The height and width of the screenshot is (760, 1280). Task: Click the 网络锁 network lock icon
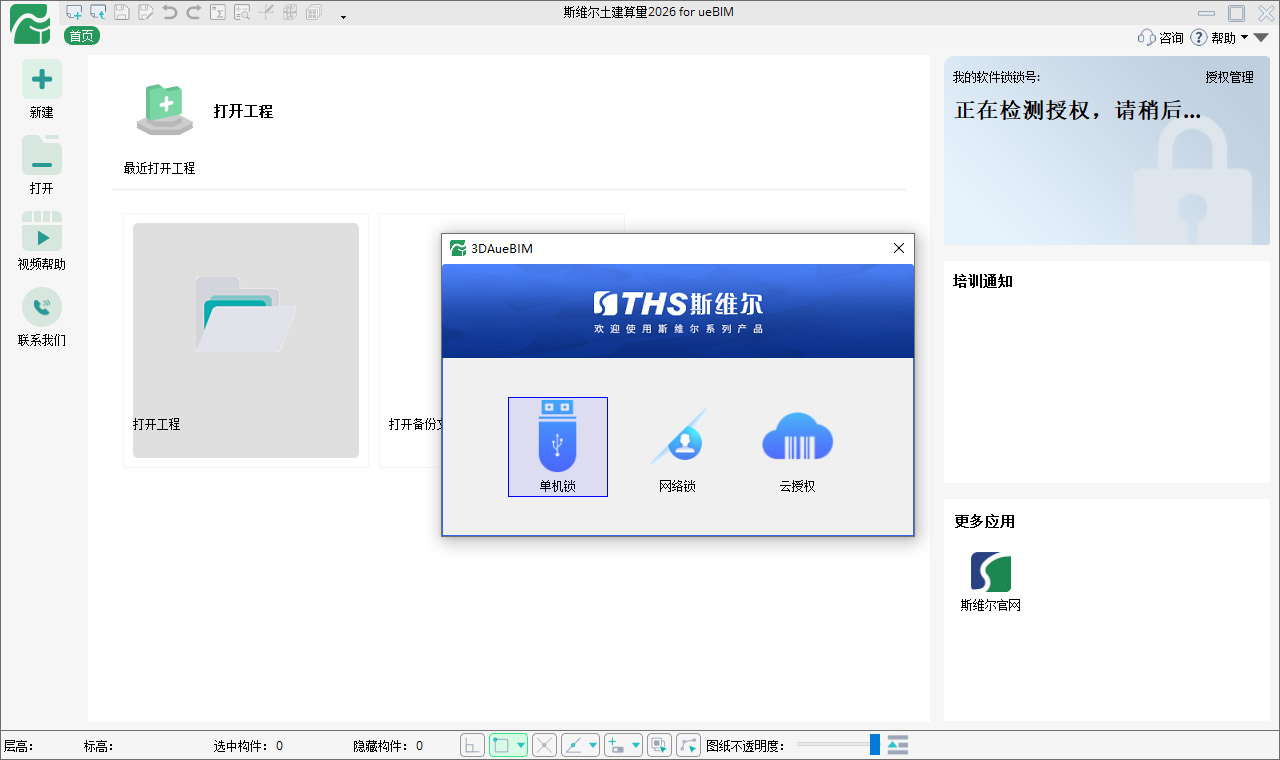[x=677, y=446]
